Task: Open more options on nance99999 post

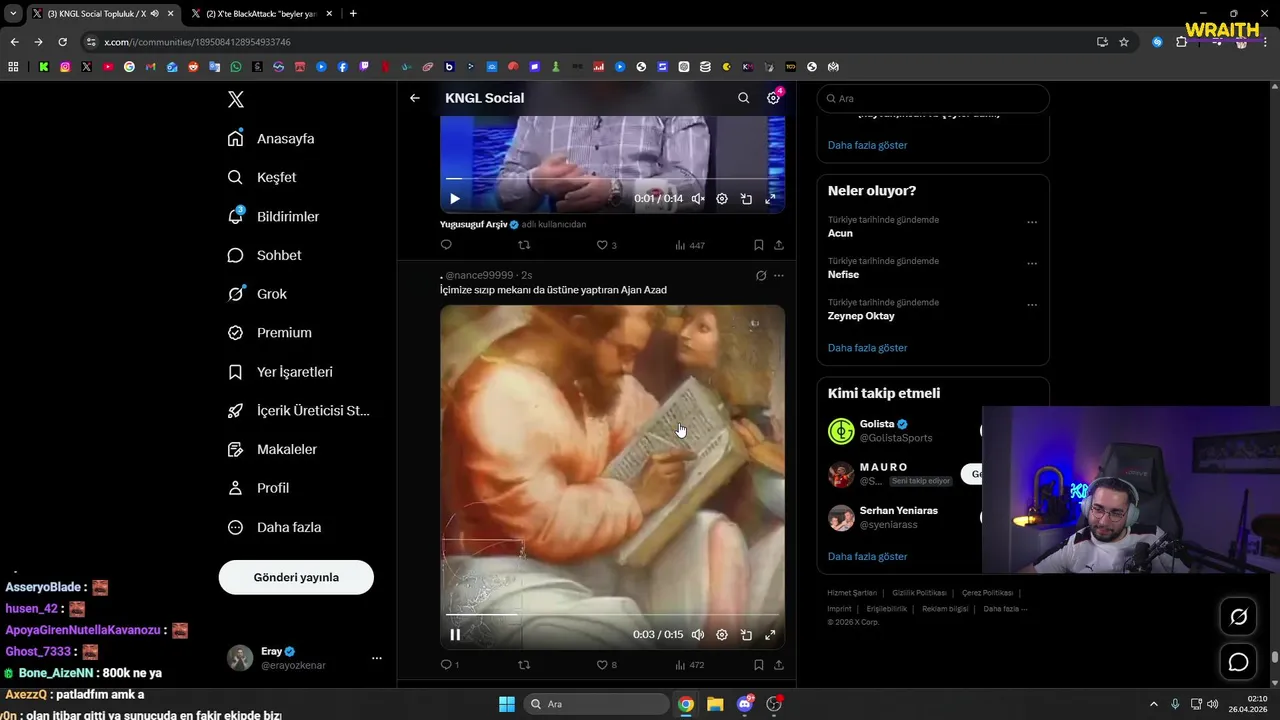Action: coord(779,275)
